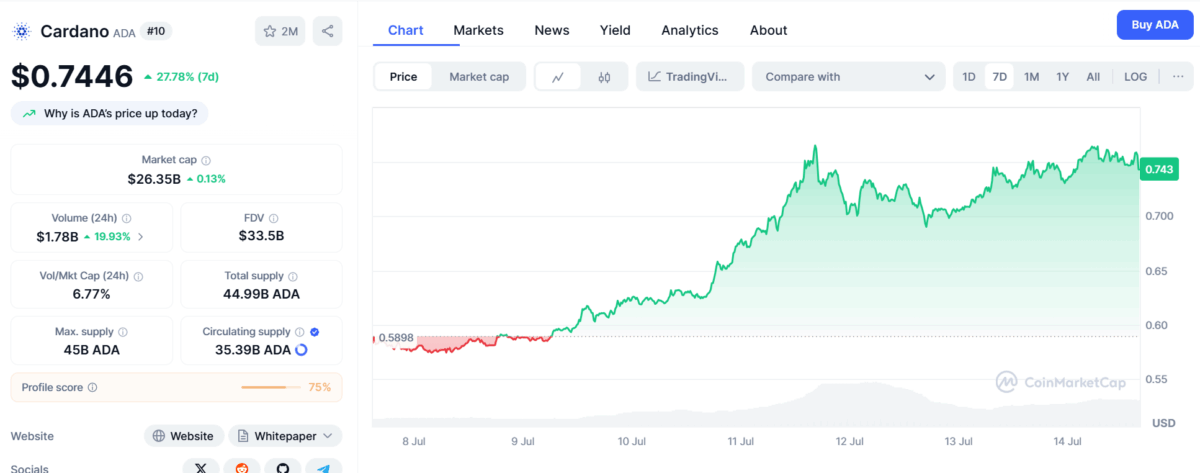Click the 27.78% (7d) change label
Image resolution: width=1200 pixels, height=473 pixels.
[x=181, y=77]
